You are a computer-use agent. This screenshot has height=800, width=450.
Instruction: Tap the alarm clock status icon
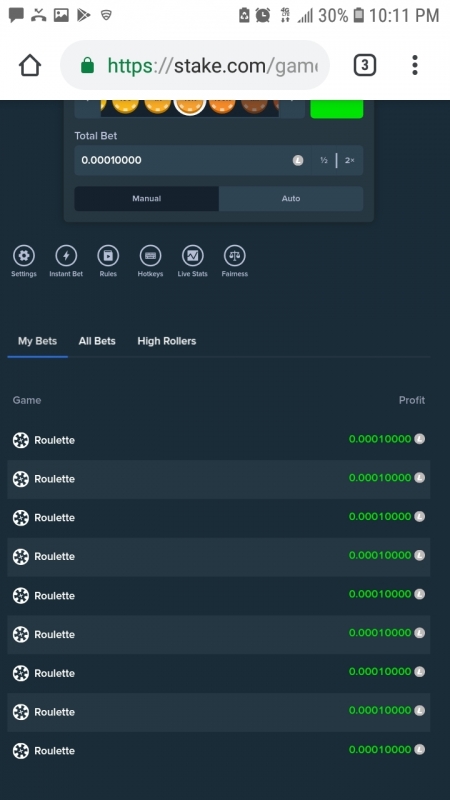pos(263,15)
